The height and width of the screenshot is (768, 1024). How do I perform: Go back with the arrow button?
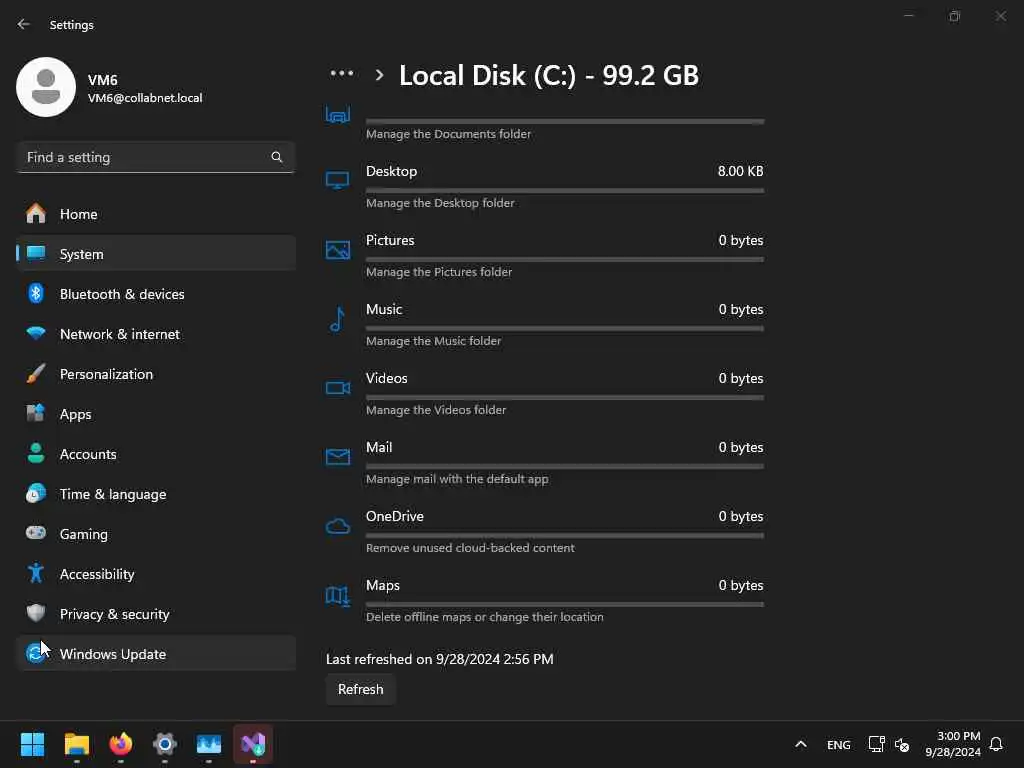tap(24, 24)
